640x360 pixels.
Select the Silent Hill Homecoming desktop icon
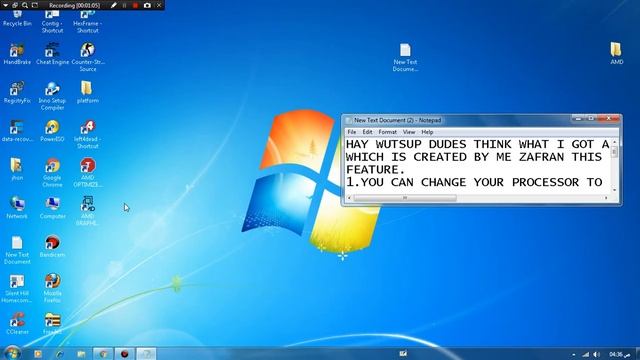click(17, 288)
